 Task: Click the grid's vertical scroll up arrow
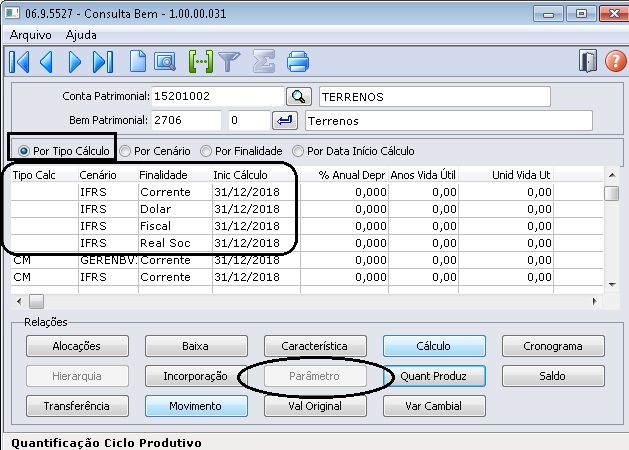612,175
